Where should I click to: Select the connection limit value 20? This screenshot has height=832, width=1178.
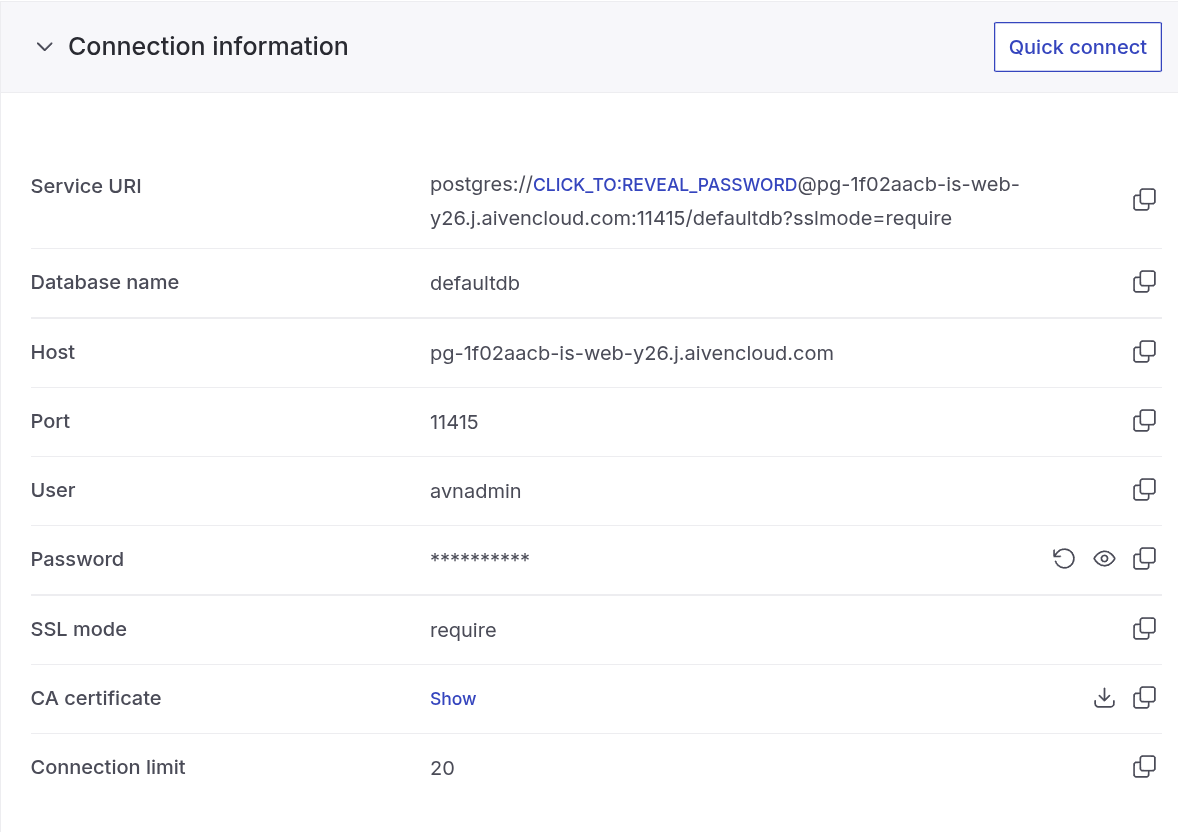pos(443,768)
